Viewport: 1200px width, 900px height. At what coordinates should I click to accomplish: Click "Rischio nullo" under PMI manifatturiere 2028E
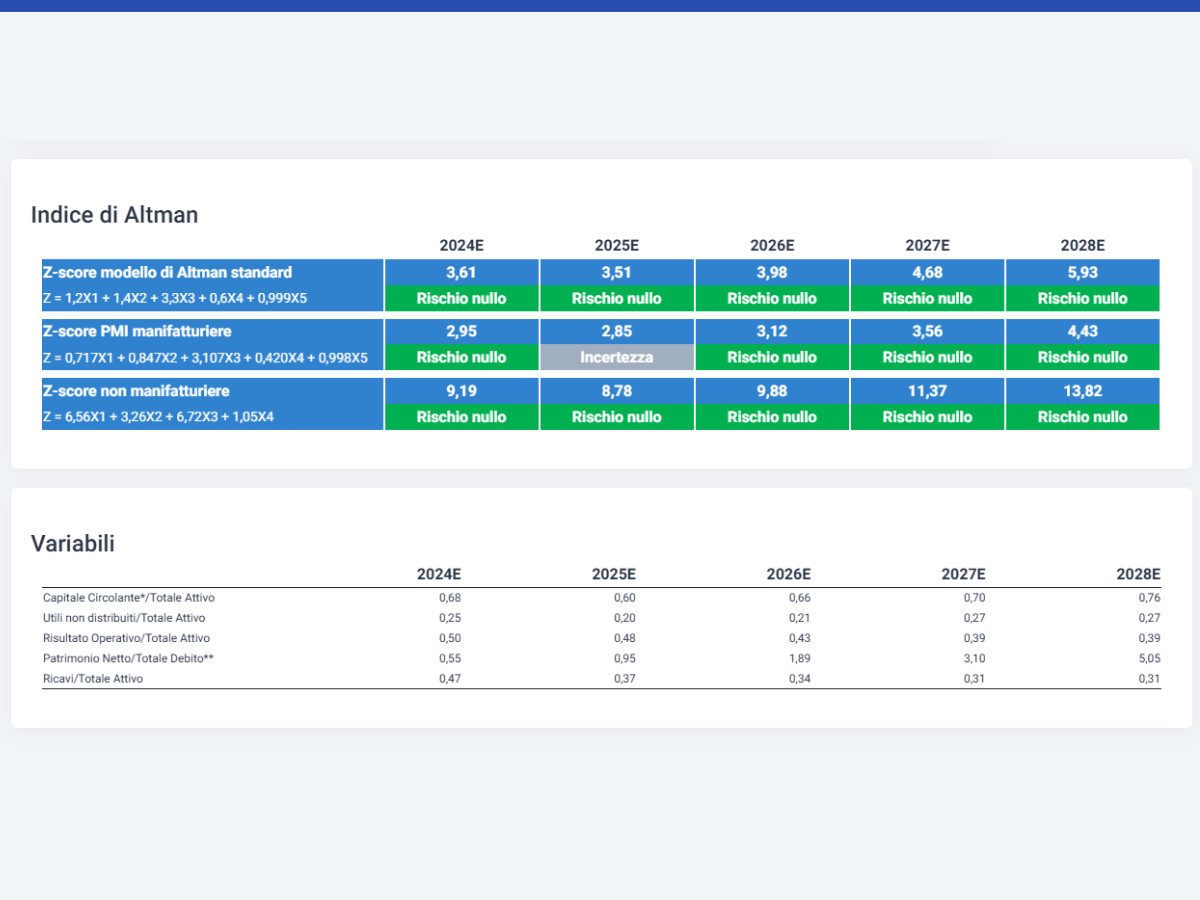1083,357
